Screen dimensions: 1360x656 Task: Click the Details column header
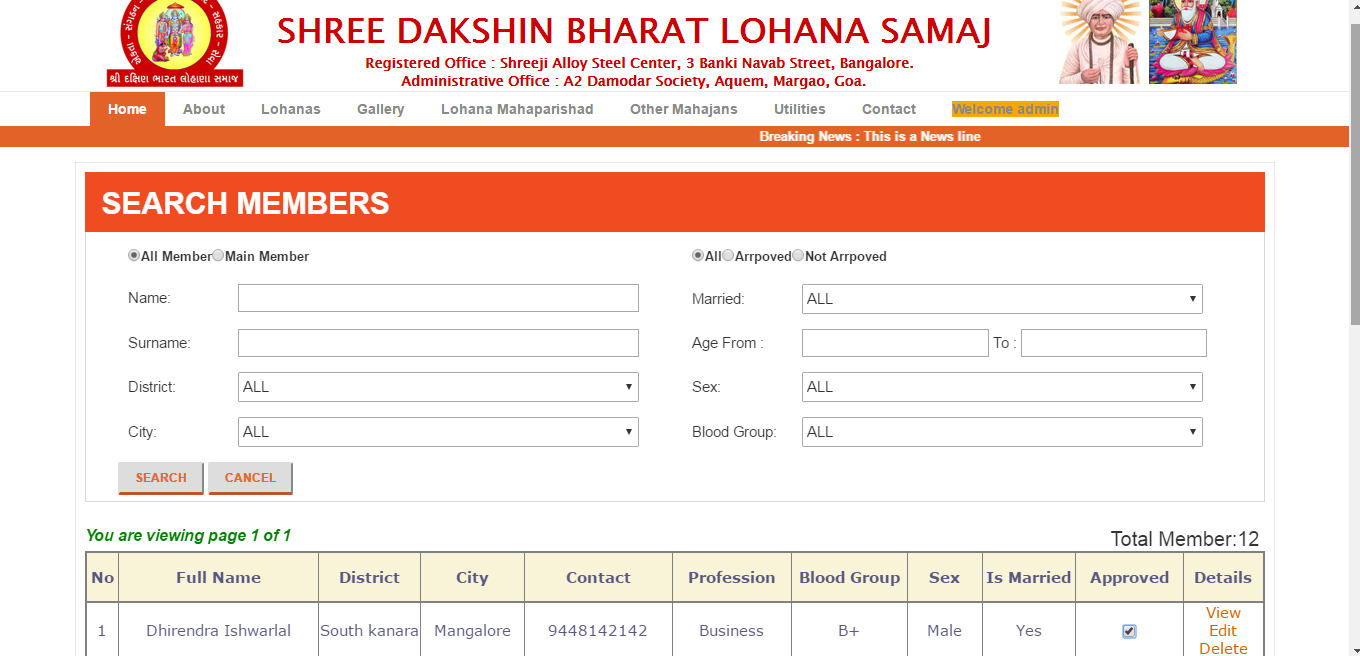click(x=1223, y=578)
